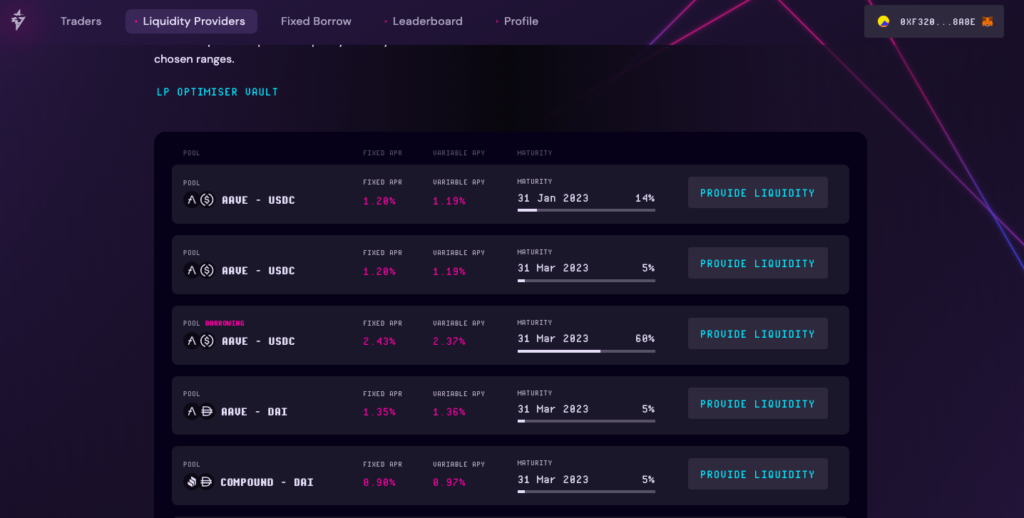Screen dimensions: 1024x518
Task: Provide liquidity for 31 Jan 2023 AAVE - USDC
Action: 758,193
